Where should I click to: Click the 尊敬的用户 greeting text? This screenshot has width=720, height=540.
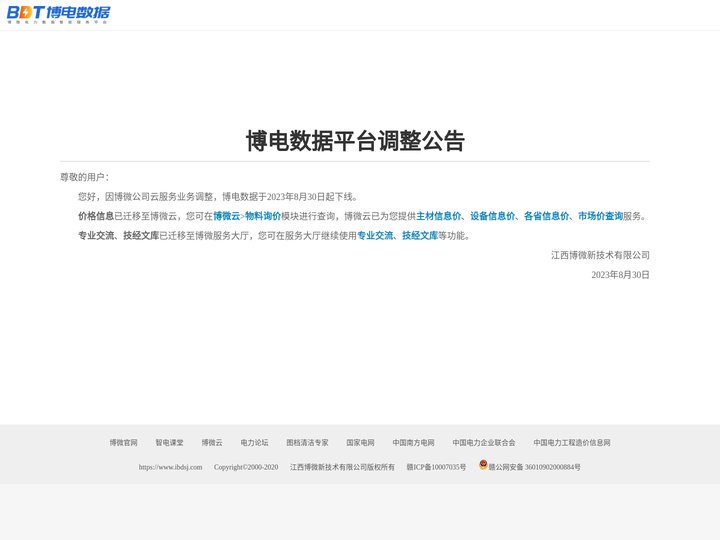tap(84, 177)
